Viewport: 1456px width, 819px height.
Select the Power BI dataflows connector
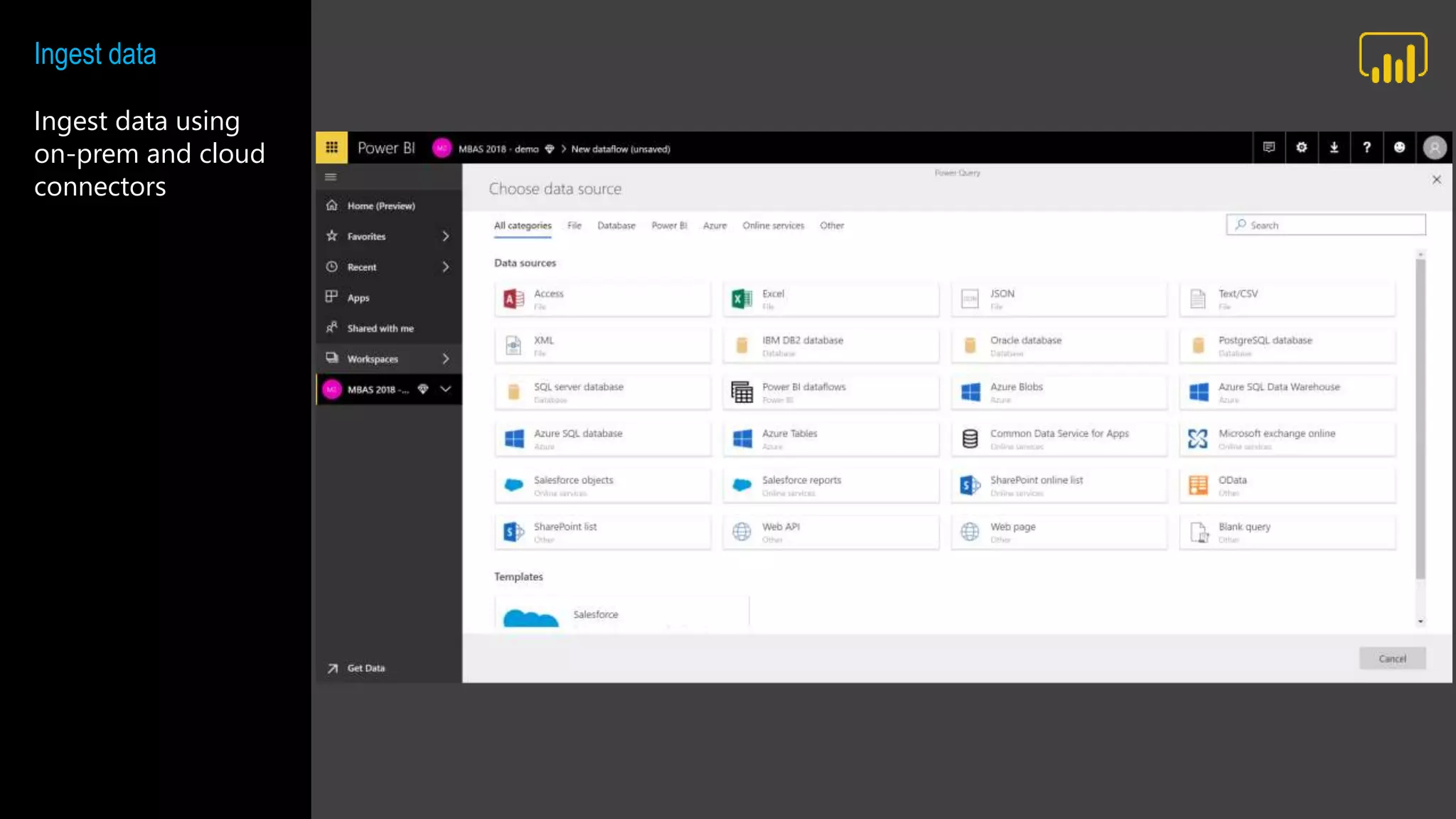[831, 392]
